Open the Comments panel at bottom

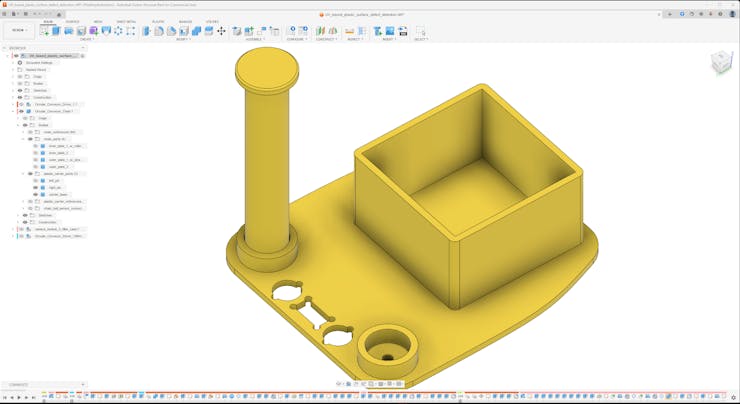tap(18, 384)
